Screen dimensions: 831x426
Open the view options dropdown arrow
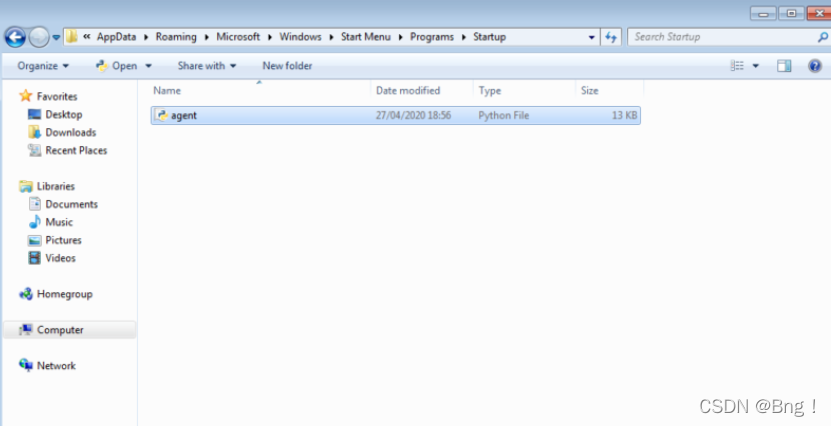point(756,66)
